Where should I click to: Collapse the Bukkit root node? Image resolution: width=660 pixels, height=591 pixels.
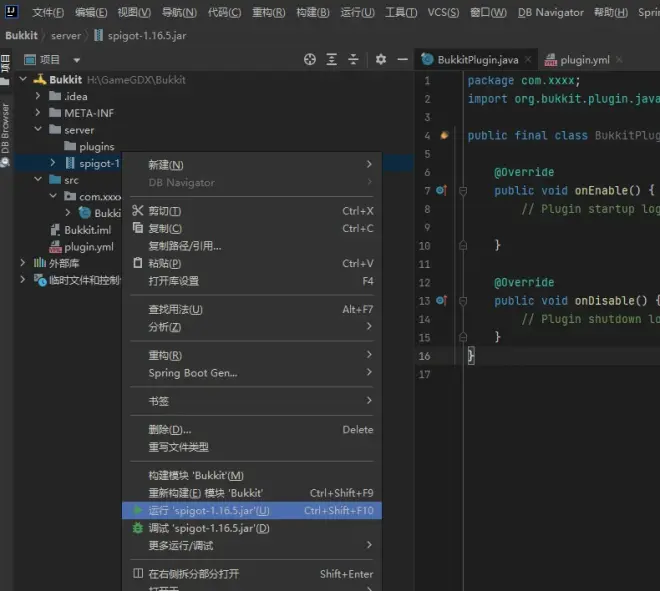[23, 79]
